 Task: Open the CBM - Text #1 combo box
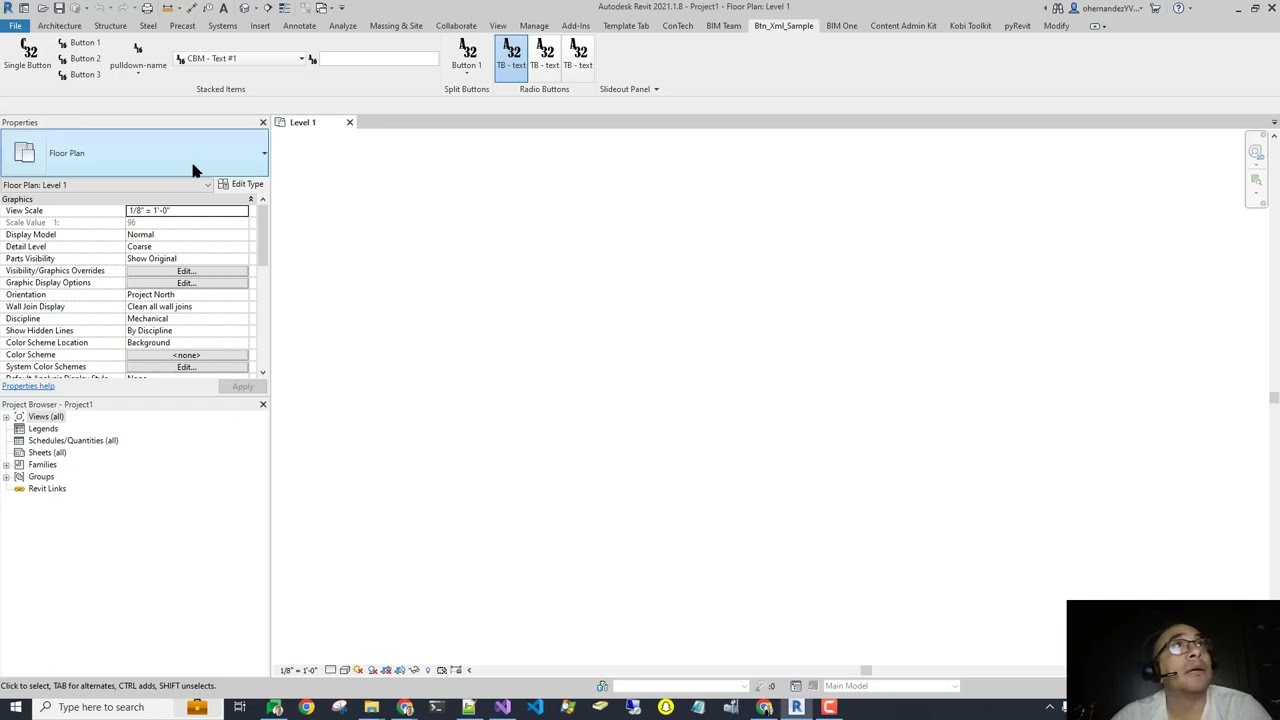click(x=239, y=59)
